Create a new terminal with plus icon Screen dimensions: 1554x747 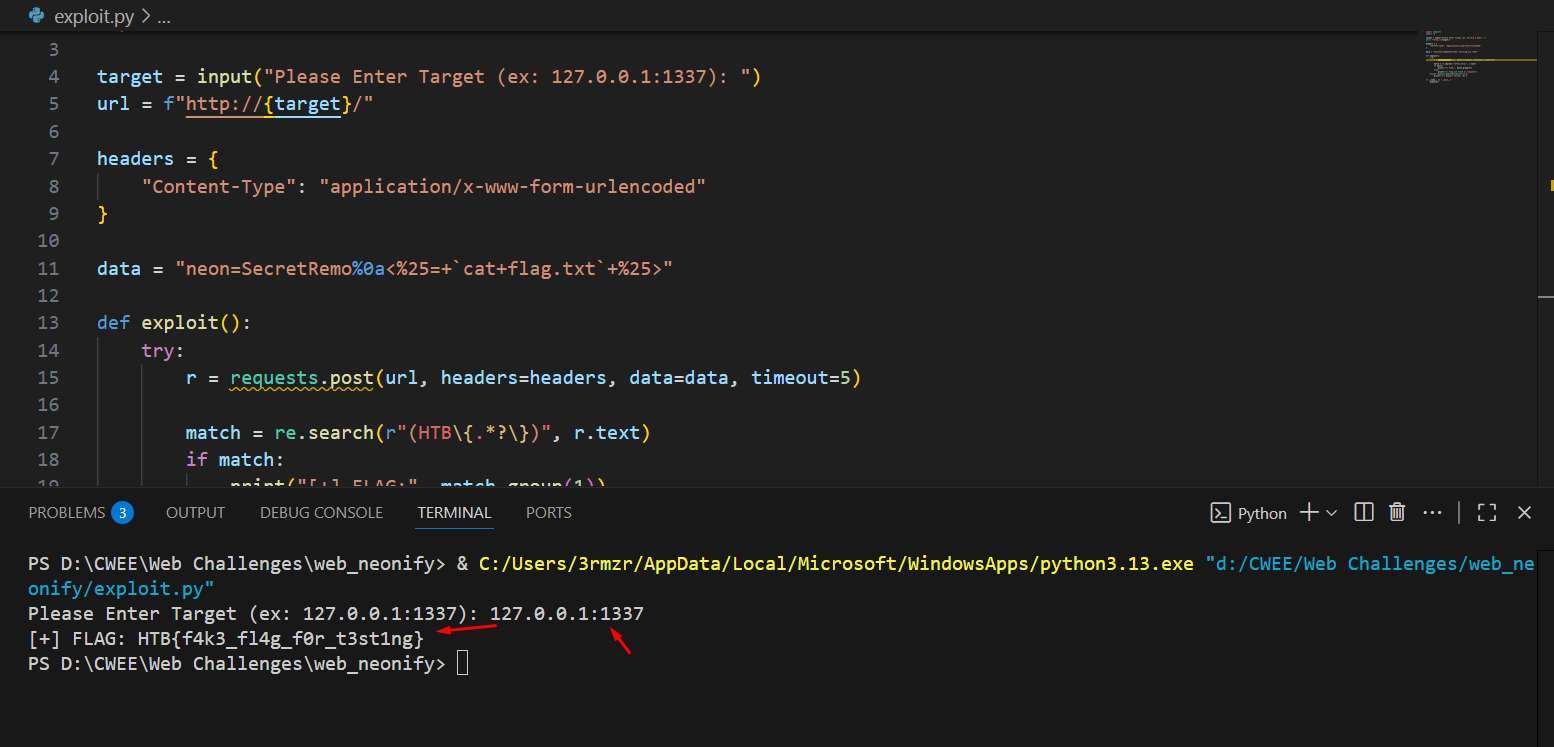pyautogui.click(x=1309, y=513)
